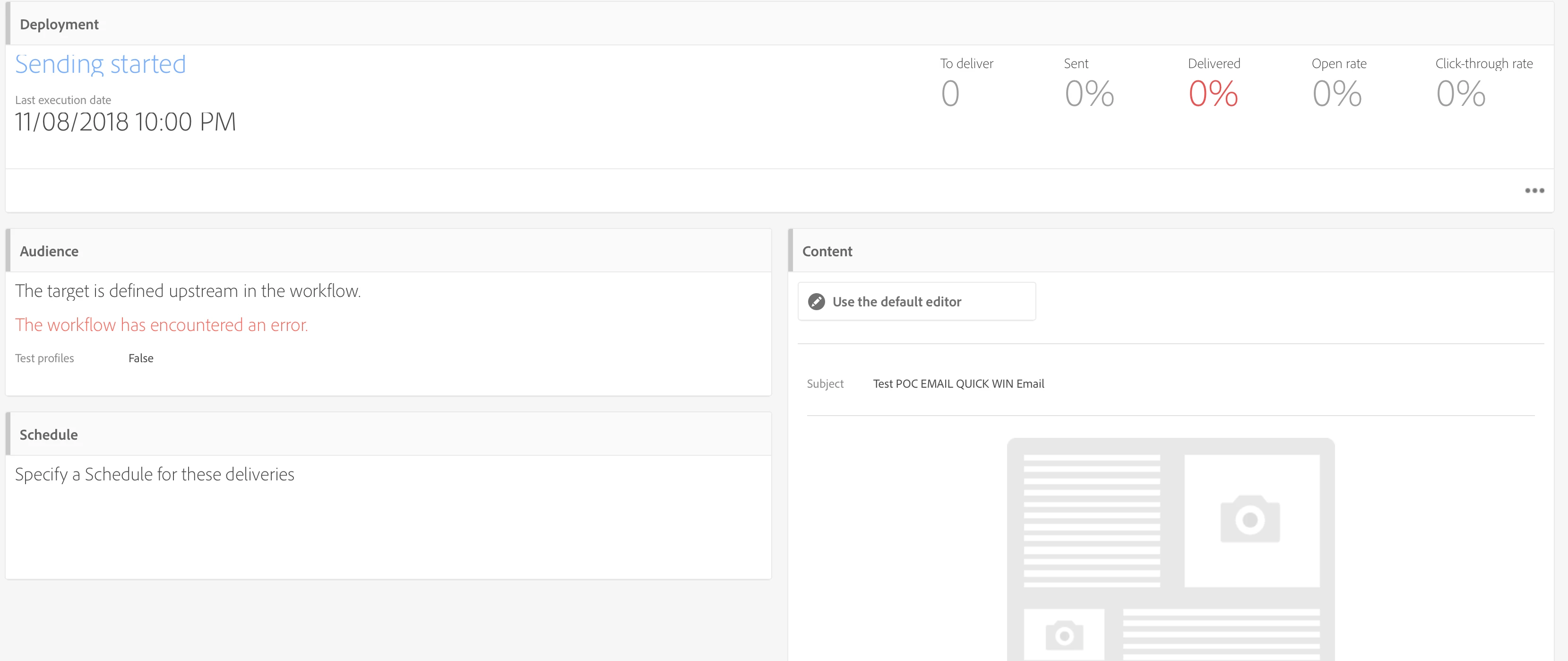
Task: Click the target defined upstream text
Action: coord(188,291)
